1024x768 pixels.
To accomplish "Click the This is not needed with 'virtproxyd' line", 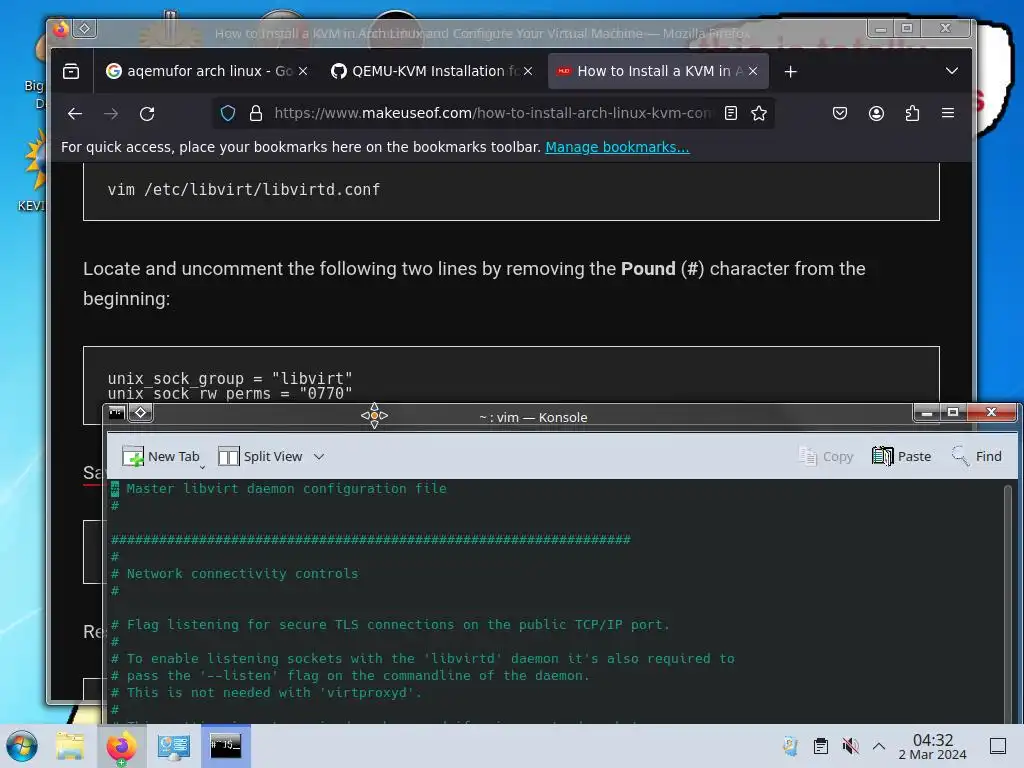I will [x=266, y=692].
